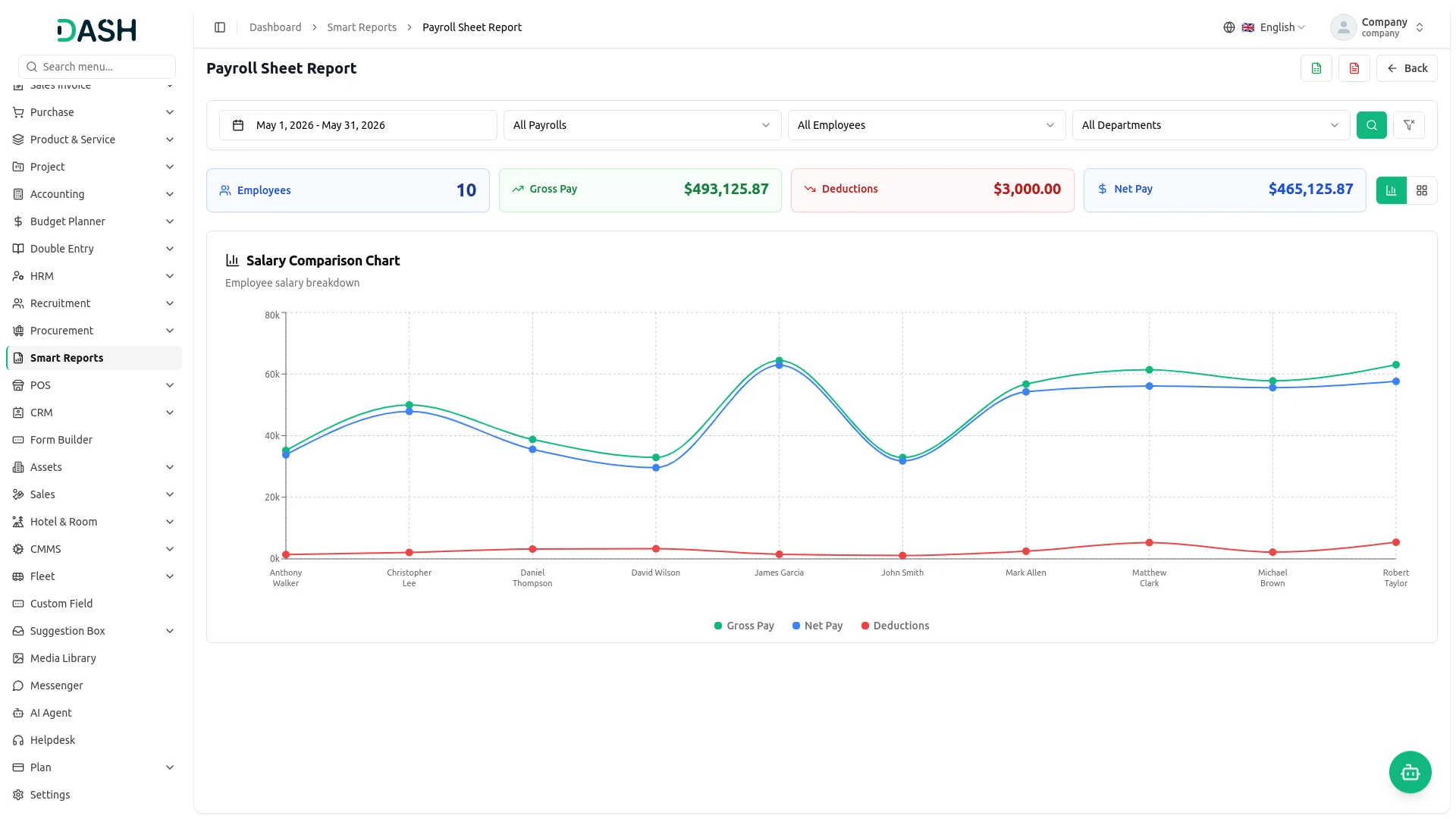1456x819 pixels.
Task: Click the Product & Service layers icon
Action: click(18, 140)
